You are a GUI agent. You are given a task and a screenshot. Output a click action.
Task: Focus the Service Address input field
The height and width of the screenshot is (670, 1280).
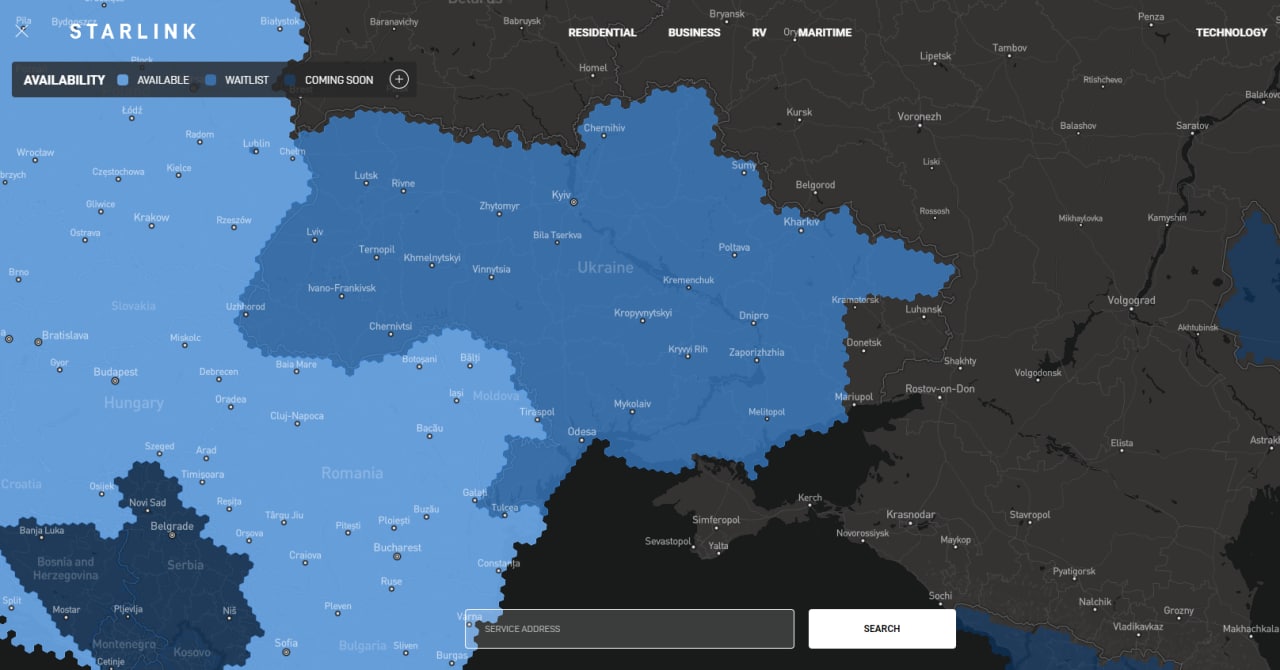click(x=629, y=629)
